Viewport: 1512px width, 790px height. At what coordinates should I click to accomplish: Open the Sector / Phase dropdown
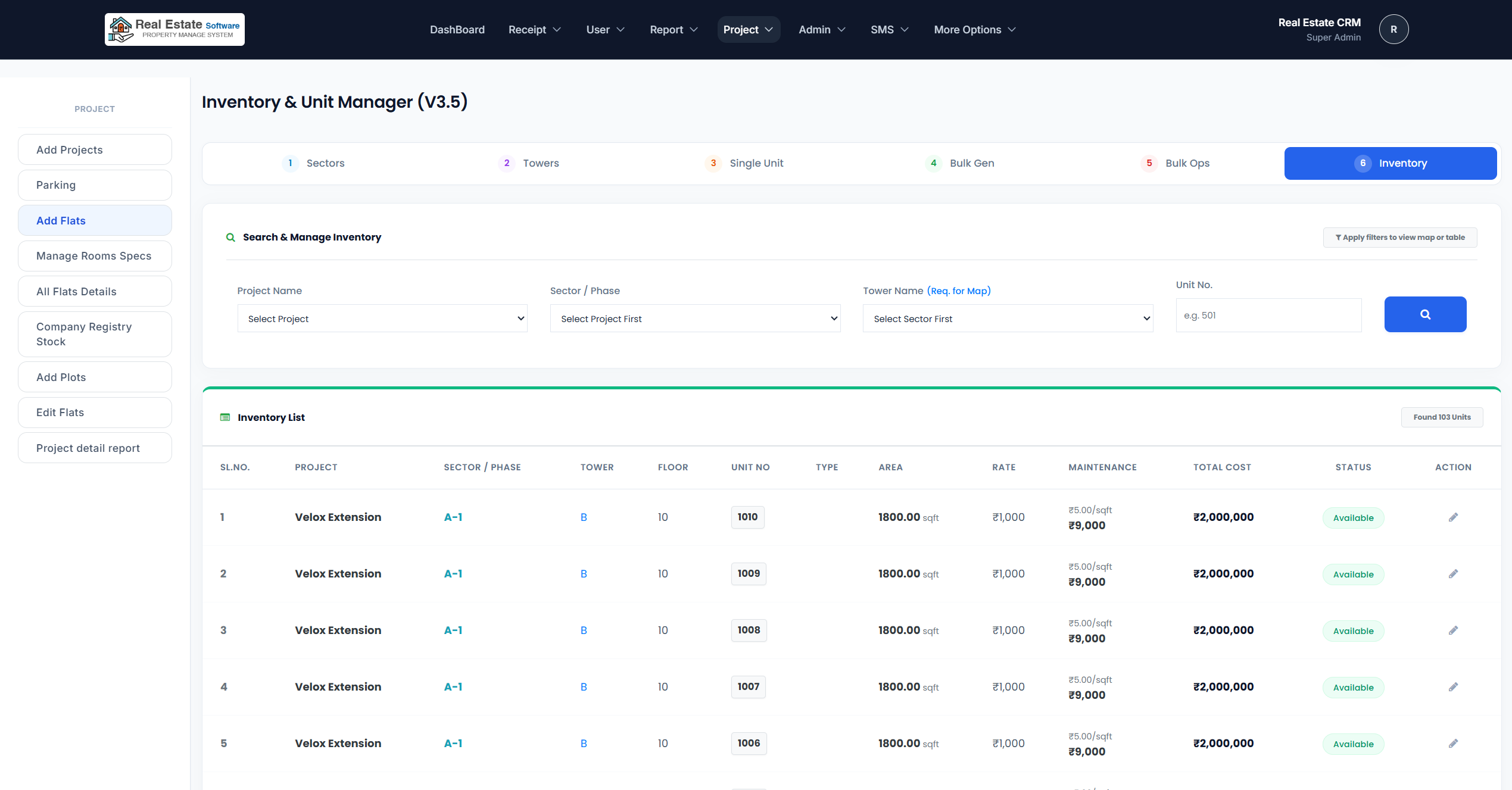[695, 319]
